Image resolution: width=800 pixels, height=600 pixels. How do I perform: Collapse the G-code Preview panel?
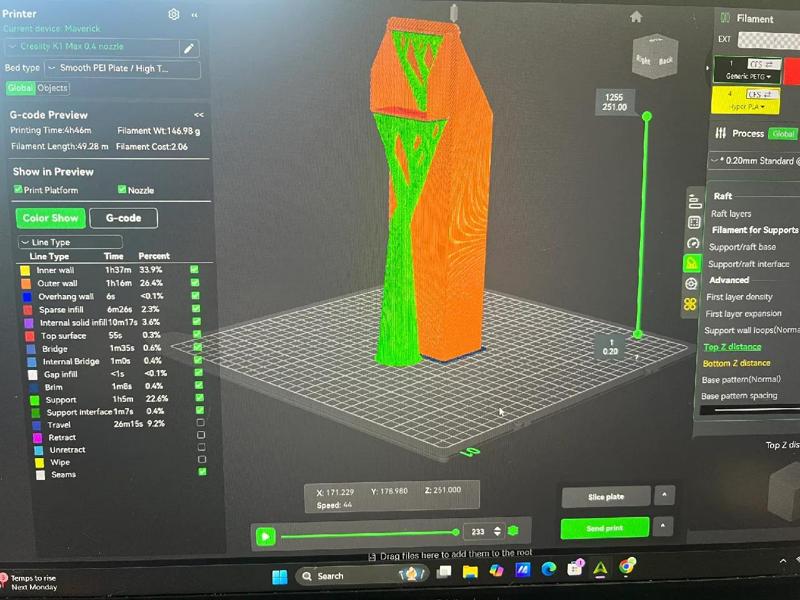pos(199,115)
